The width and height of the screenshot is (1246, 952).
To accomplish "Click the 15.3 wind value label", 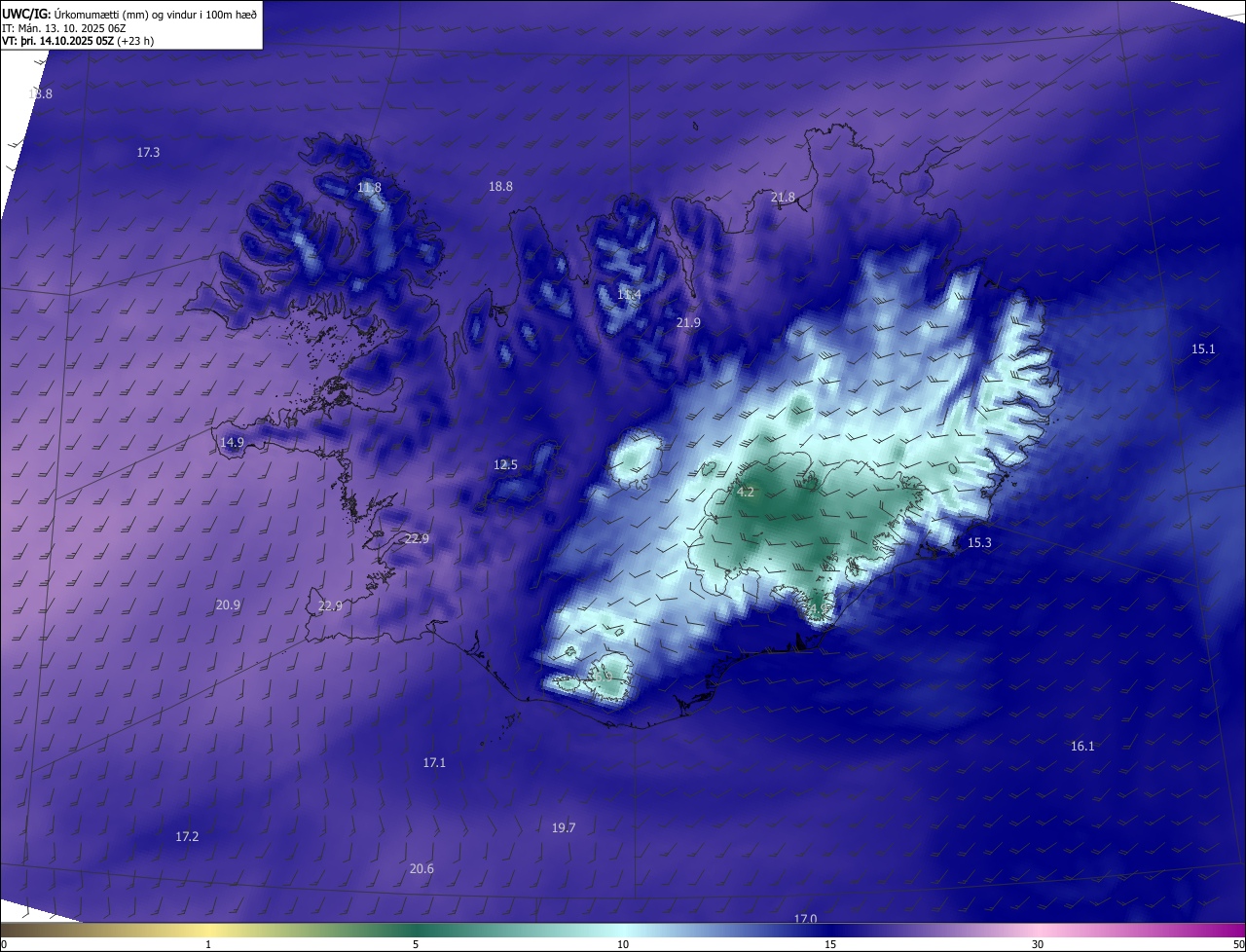I will click(x=979, y=543).
